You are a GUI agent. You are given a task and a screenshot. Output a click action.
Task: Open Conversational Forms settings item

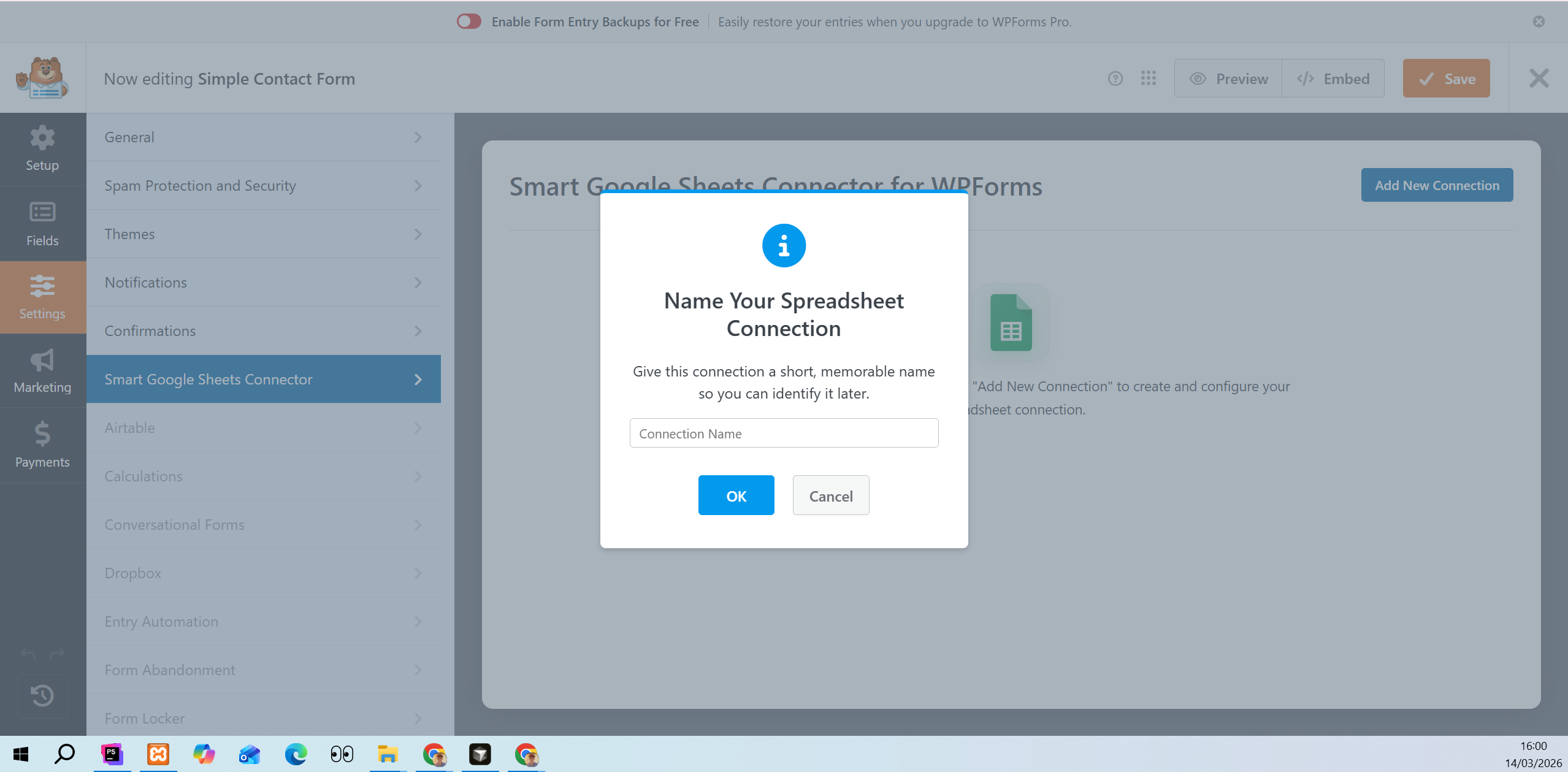264,525
